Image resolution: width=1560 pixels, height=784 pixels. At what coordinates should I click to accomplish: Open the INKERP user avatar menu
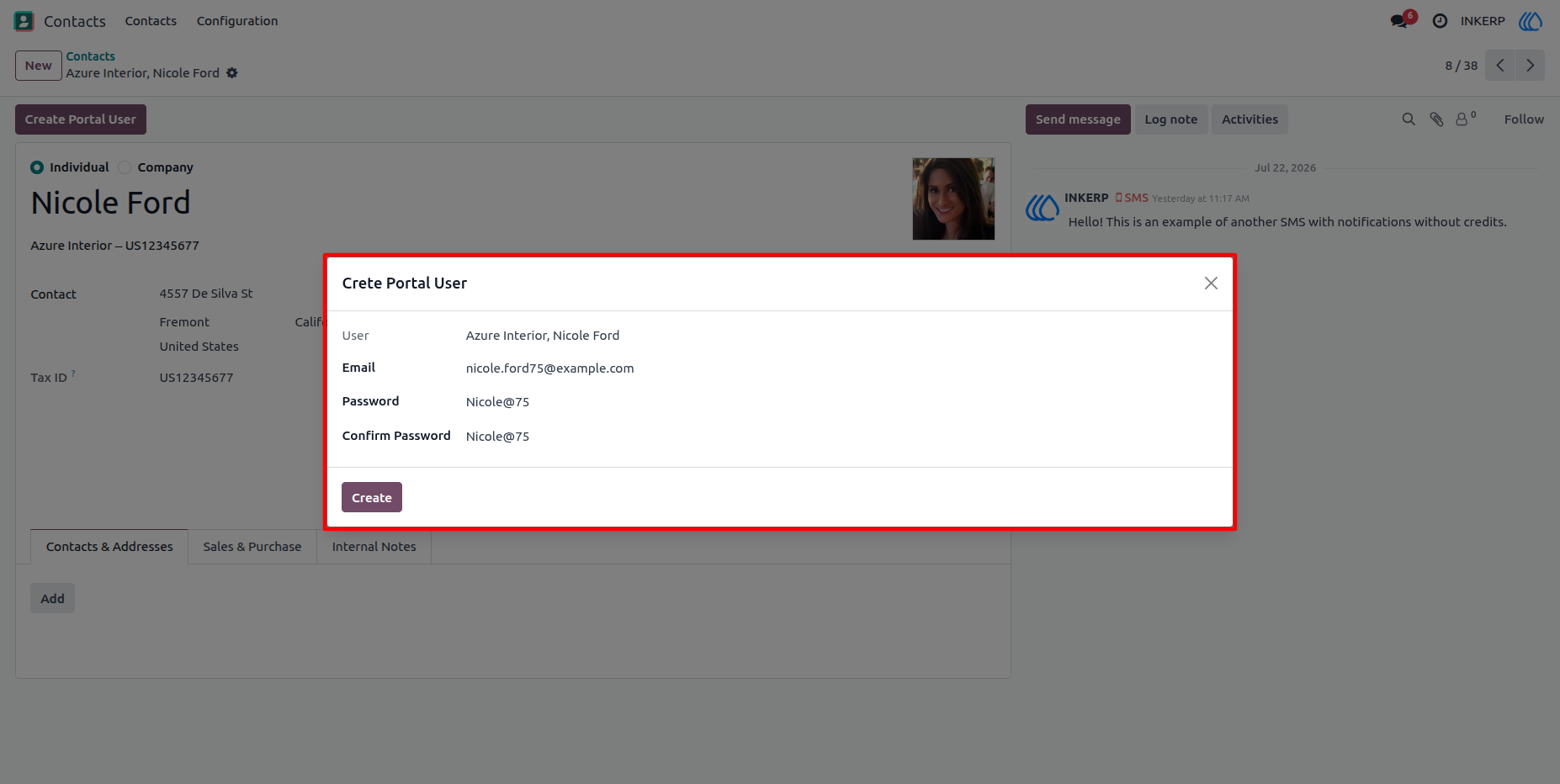tap(1531, 21)
